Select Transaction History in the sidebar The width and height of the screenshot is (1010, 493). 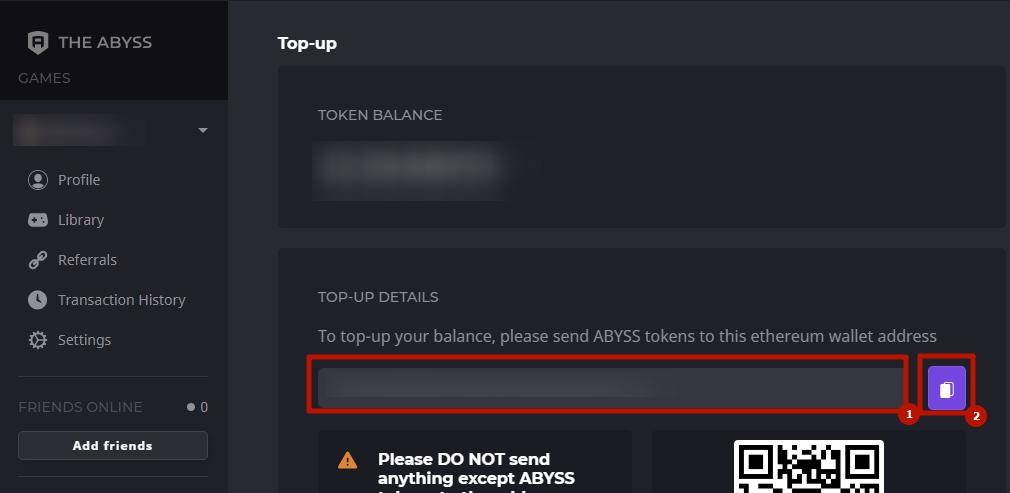122,300
